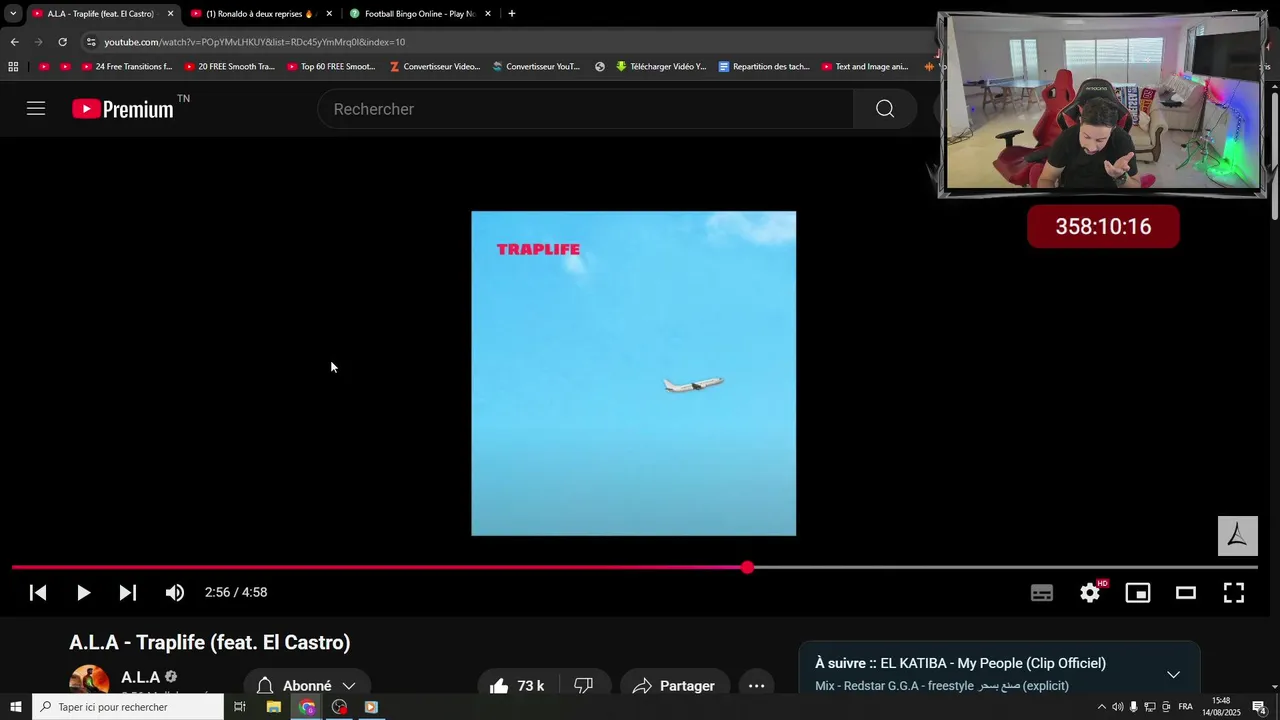Show hidden system tray icons
Screen dimensions: 1280x720
[x=1102, y=707]
